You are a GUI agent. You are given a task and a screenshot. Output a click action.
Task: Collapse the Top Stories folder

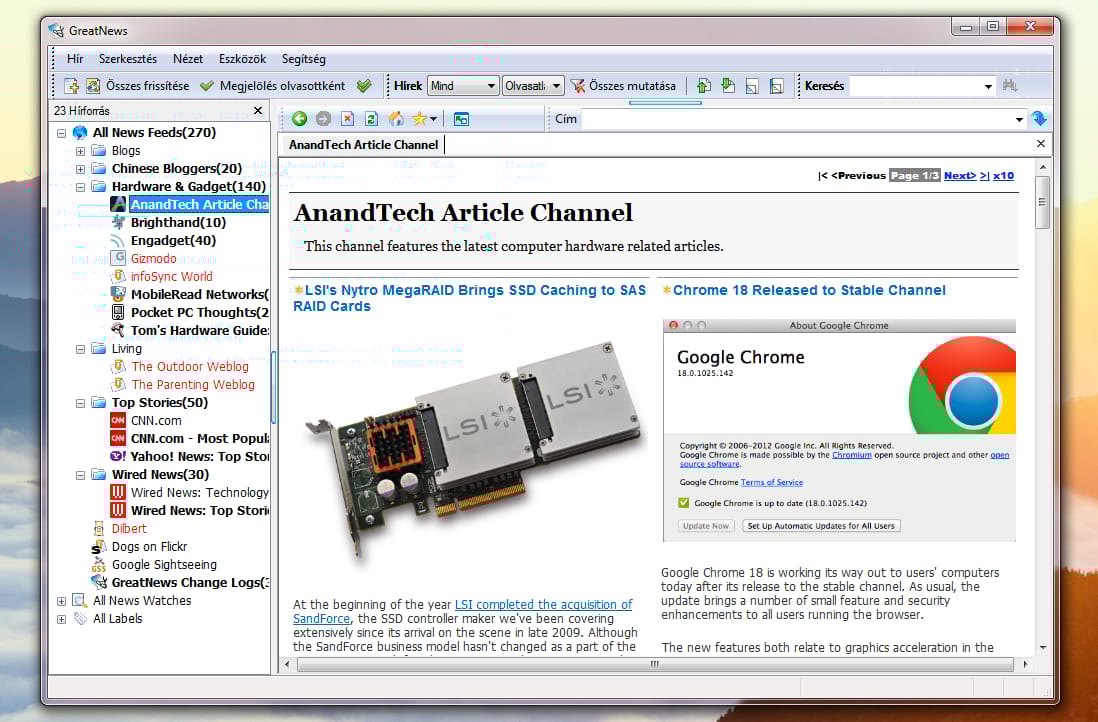tap(81, 403)
